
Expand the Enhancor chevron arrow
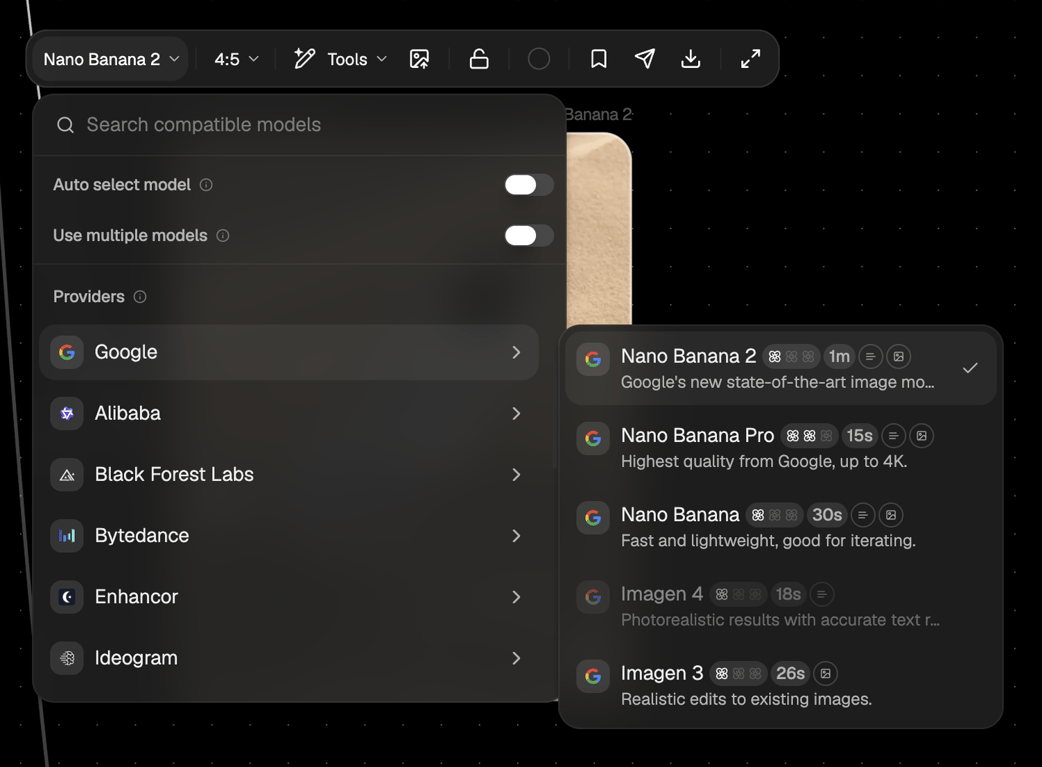pyautogui.click(x=516, y=597)
